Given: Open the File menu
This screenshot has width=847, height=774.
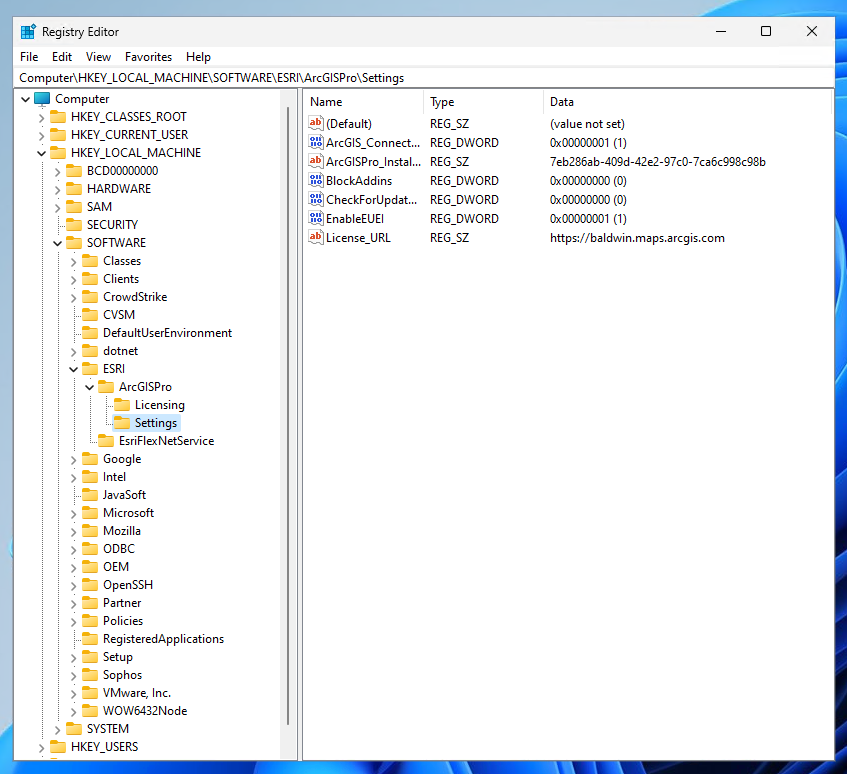Looking at the screenshot, I should (x=29, y=57).
